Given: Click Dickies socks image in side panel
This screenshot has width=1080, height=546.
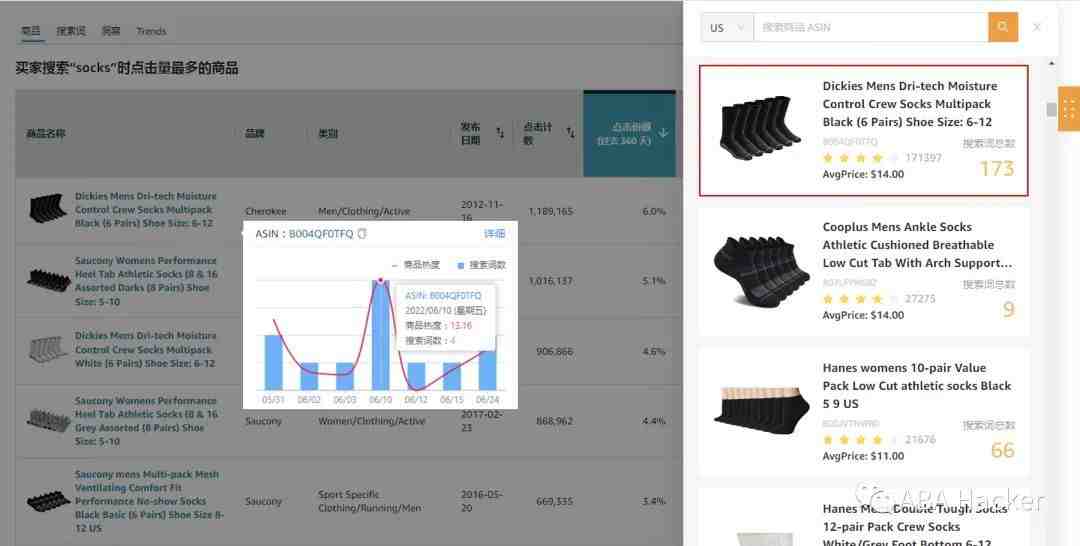Looking at the screenshot, I should (x=759, y=129).
